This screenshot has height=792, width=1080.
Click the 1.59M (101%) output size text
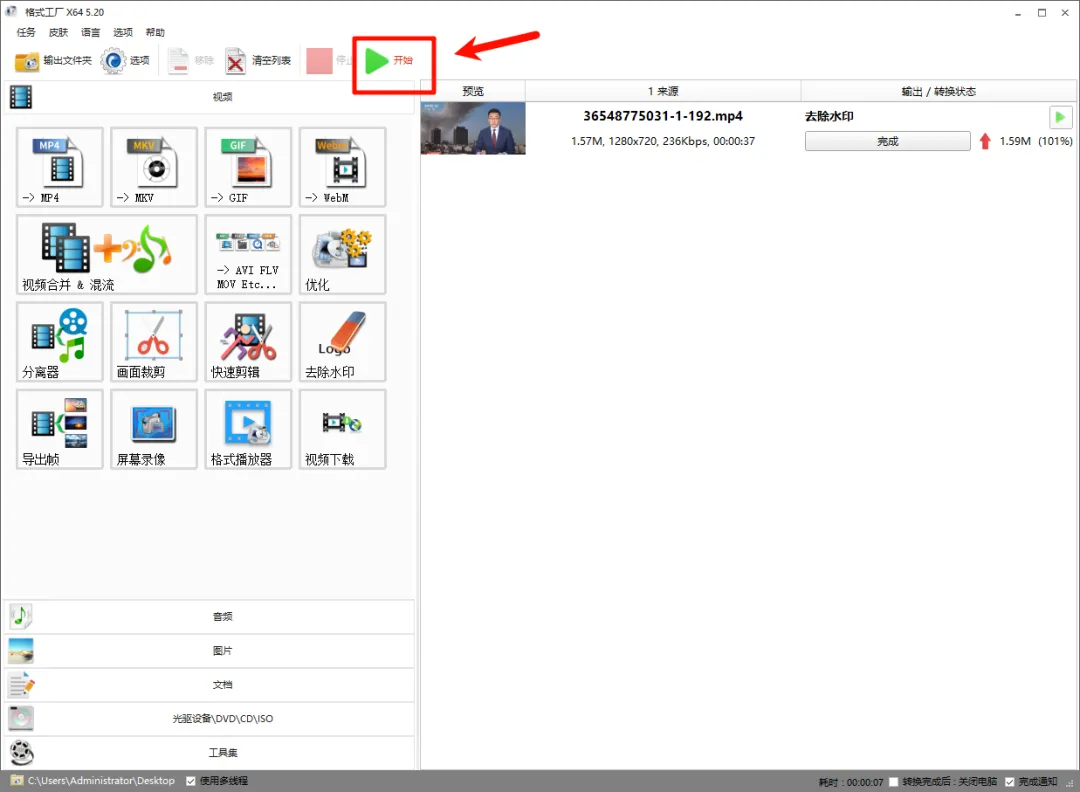point(1036,141)
